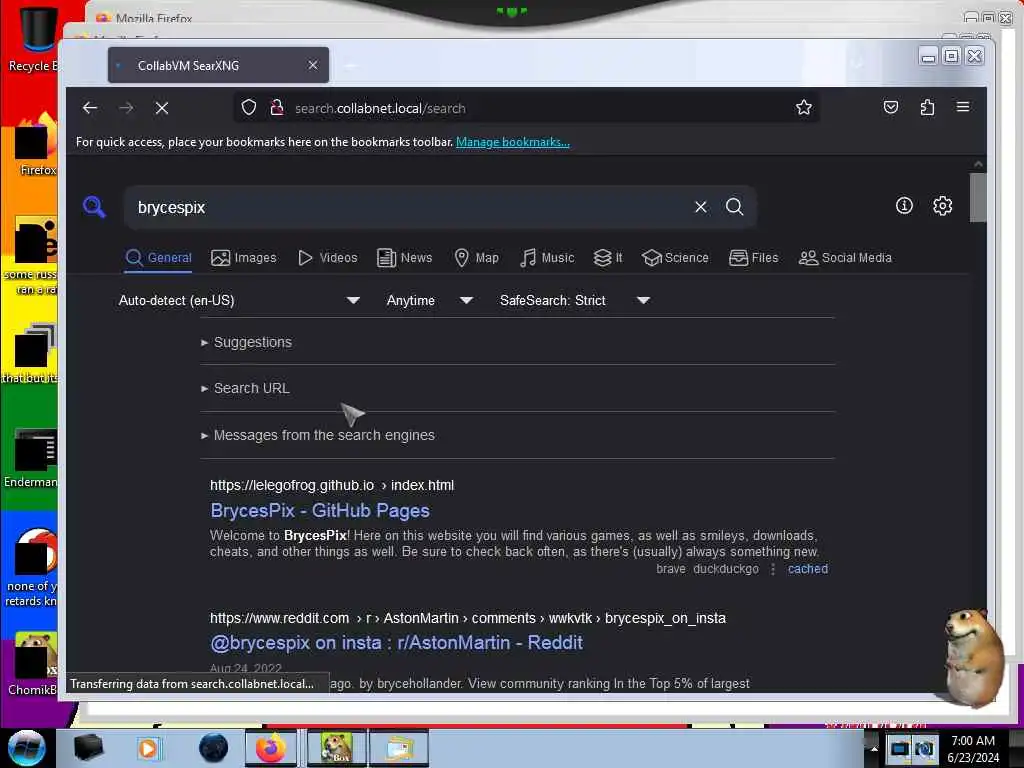Expand the Suggestions section

click(x=246, y=342)
